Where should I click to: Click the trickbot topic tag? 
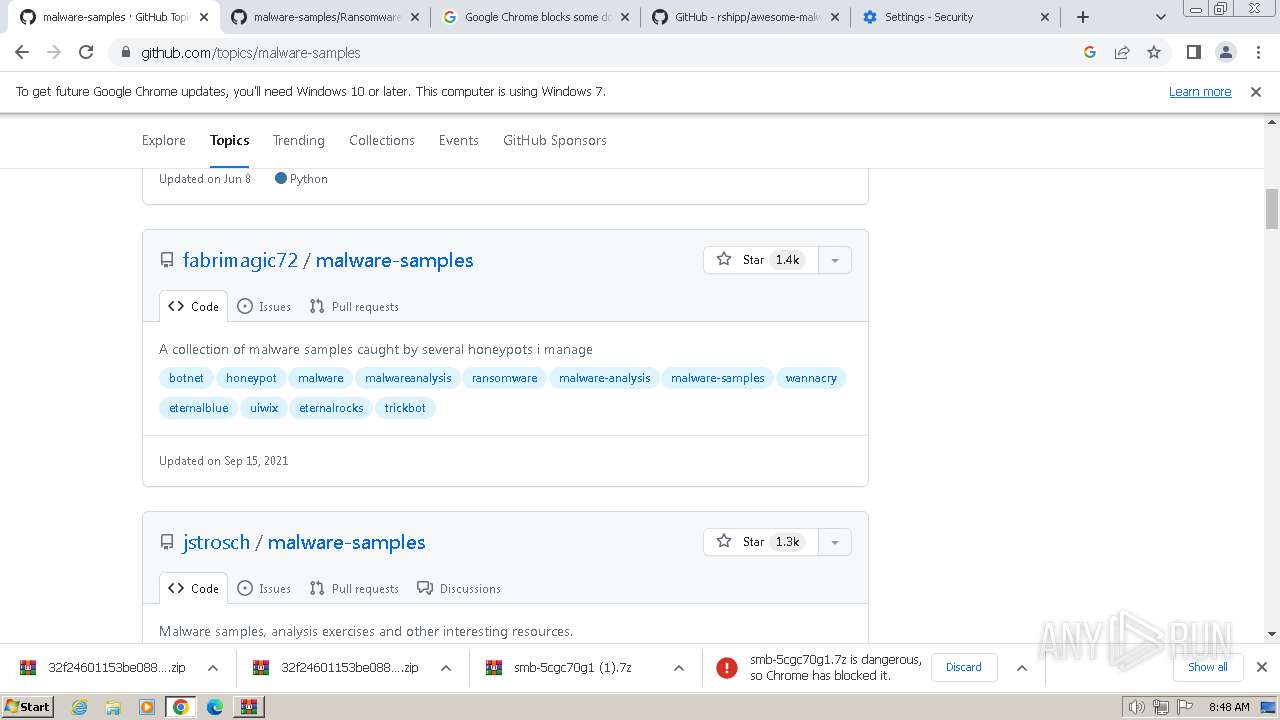405,408
